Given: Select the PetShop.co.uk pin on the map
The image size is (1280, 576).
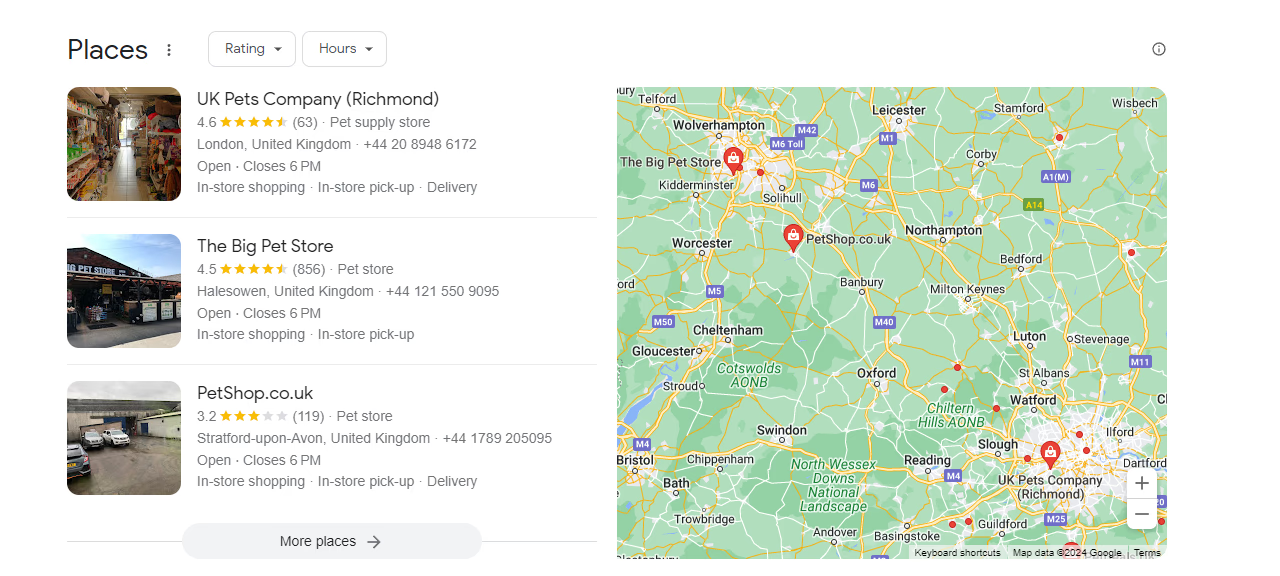Looking at the screenshot, I should [793, 238].
